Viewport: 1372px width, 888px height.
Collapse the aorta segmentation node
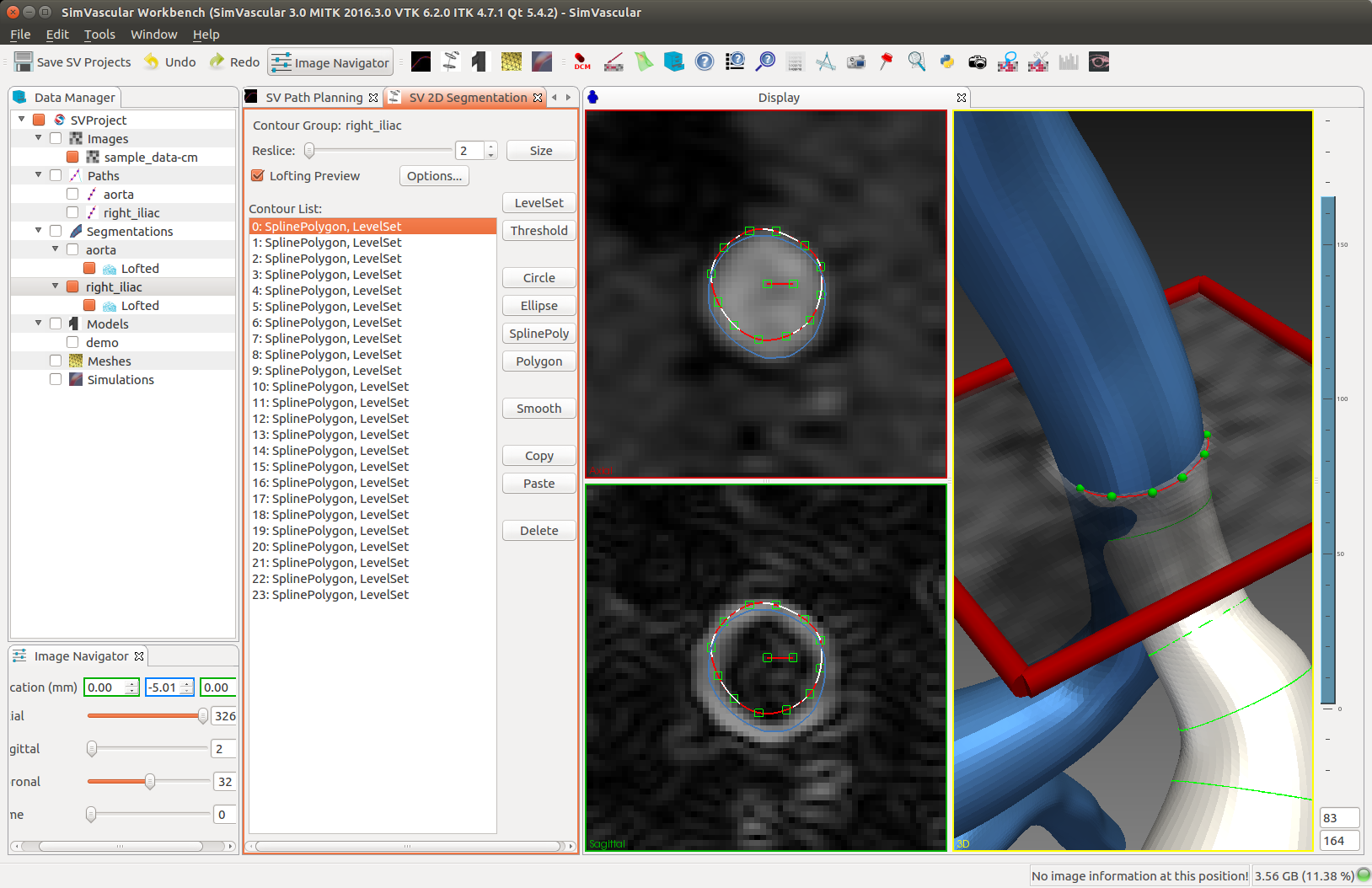tap(55, 249)
